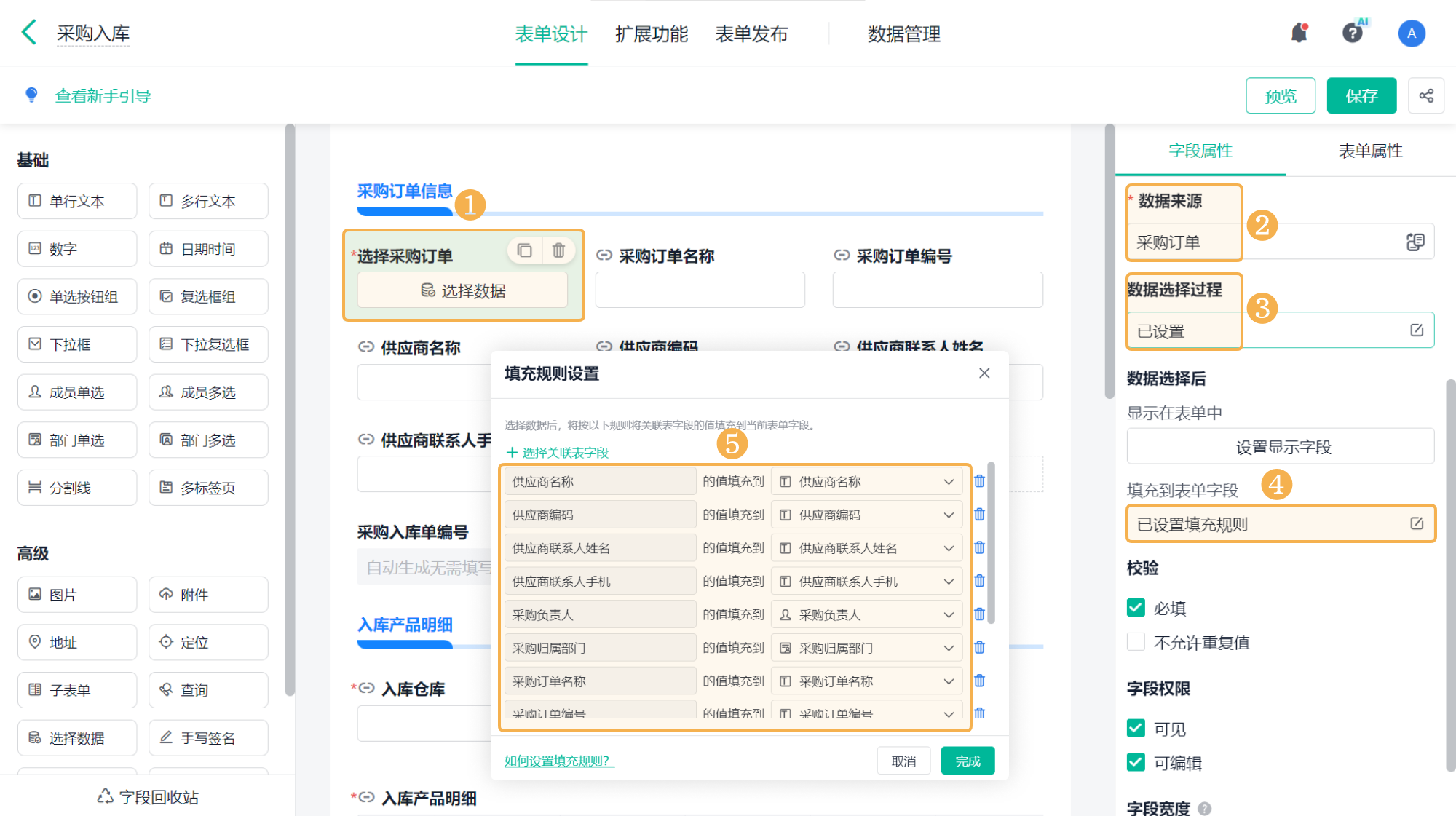Image resolution: width=1456 pixels, height=816 pixels.
Task: Uncheck the 必填 checkbox
Action: pos(1136,607)
